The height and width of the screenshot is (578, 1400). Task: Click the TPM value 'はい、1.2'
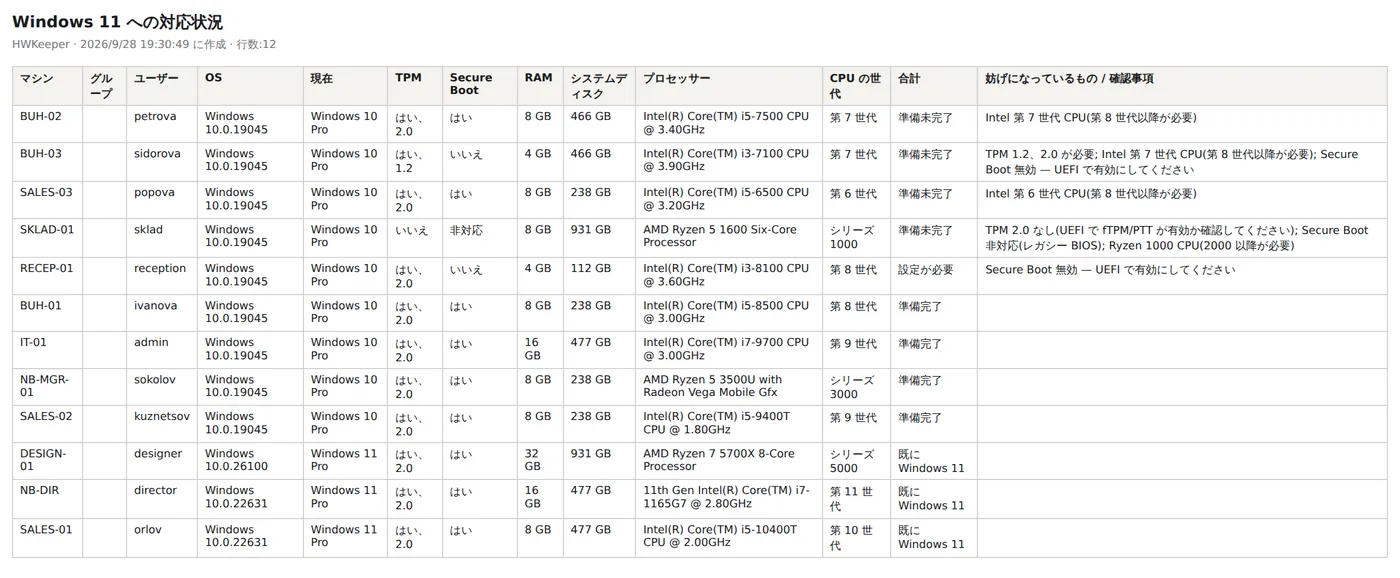(409, 161)
